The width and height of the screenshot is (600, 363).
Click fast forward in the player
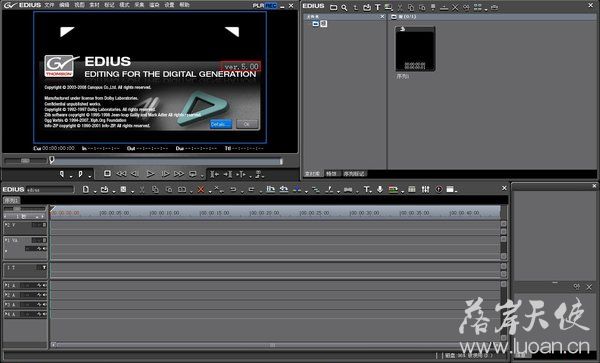[179, 174]
